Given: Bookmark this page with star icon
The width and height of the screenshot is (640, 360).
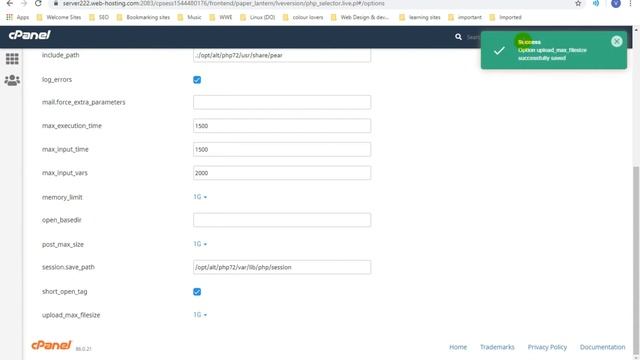Looking at the screenshot, I should (578, 3).
